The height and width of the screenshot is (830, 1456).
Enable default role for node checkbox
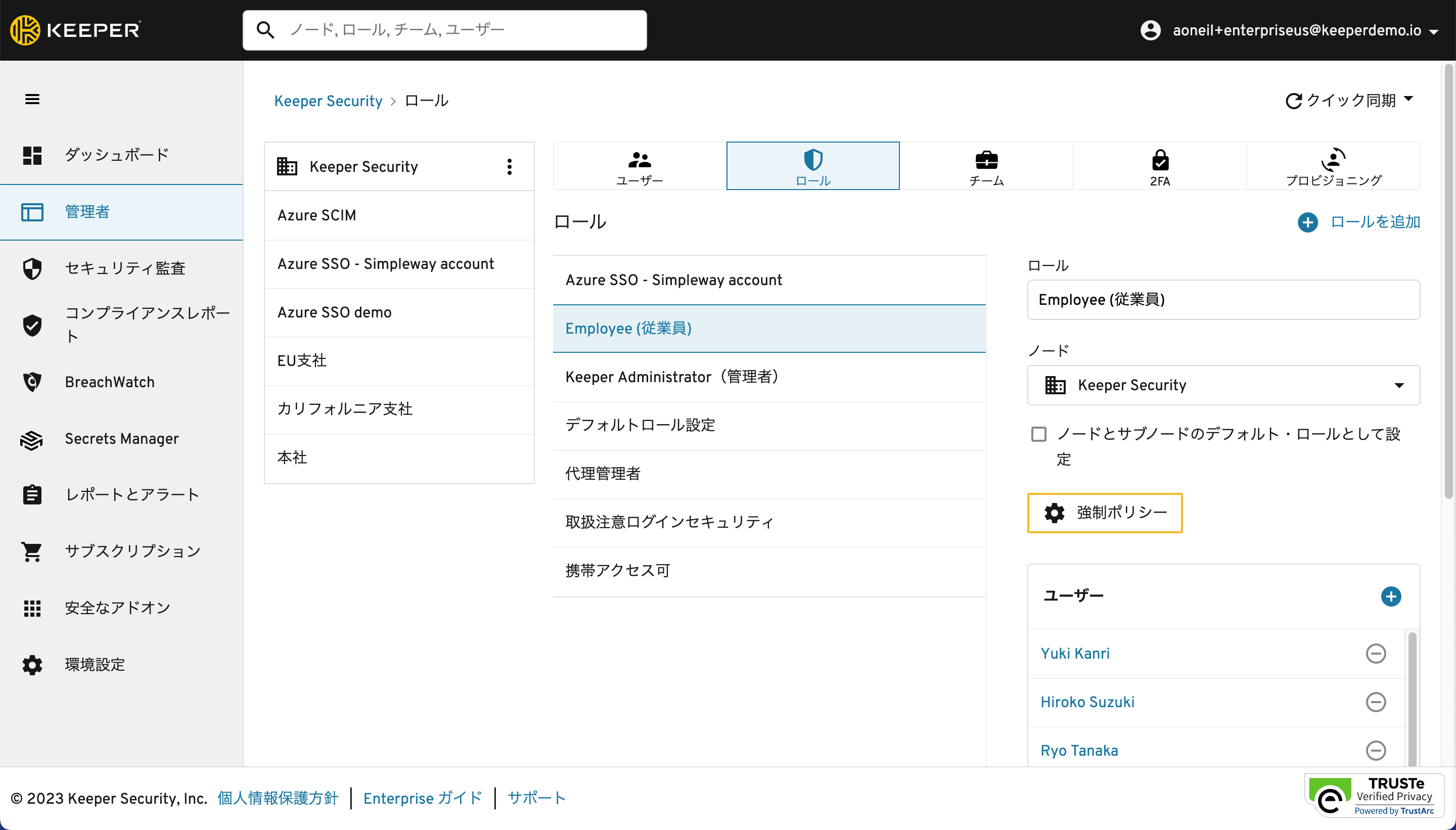click(1039, 434)
